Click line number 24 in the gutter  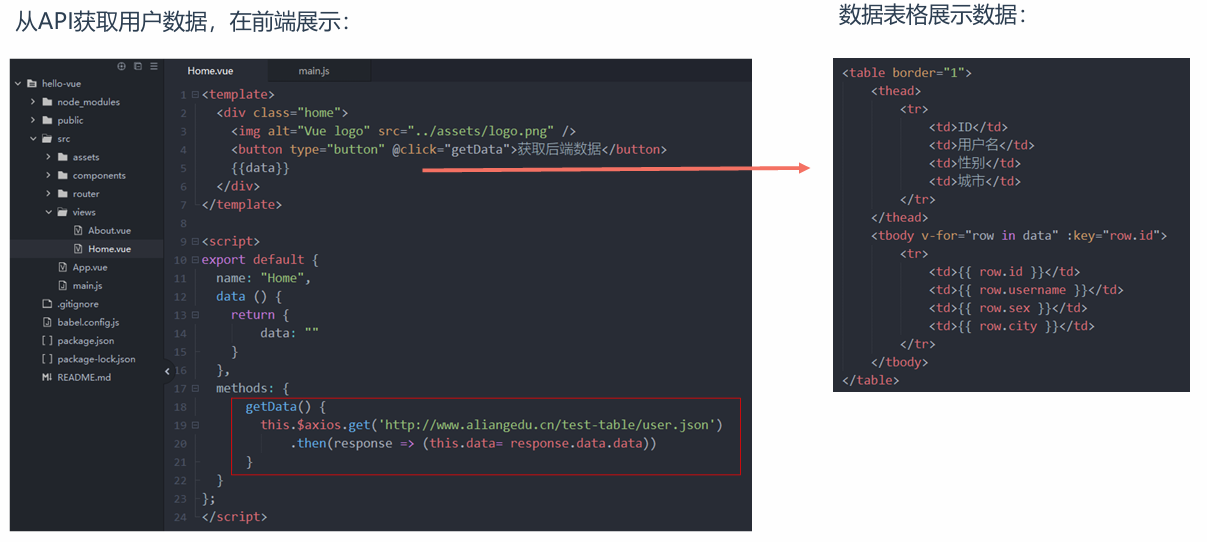(181, 517)
